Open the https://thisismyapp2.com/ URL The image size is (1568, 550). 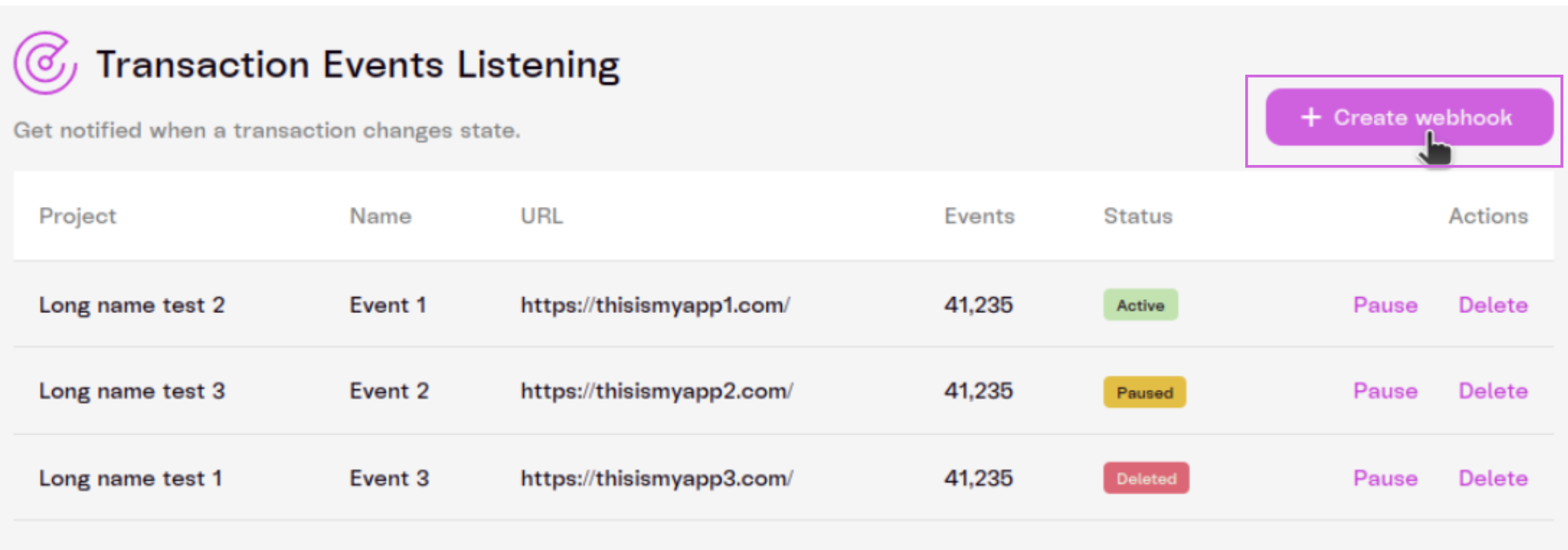point(657,391)
